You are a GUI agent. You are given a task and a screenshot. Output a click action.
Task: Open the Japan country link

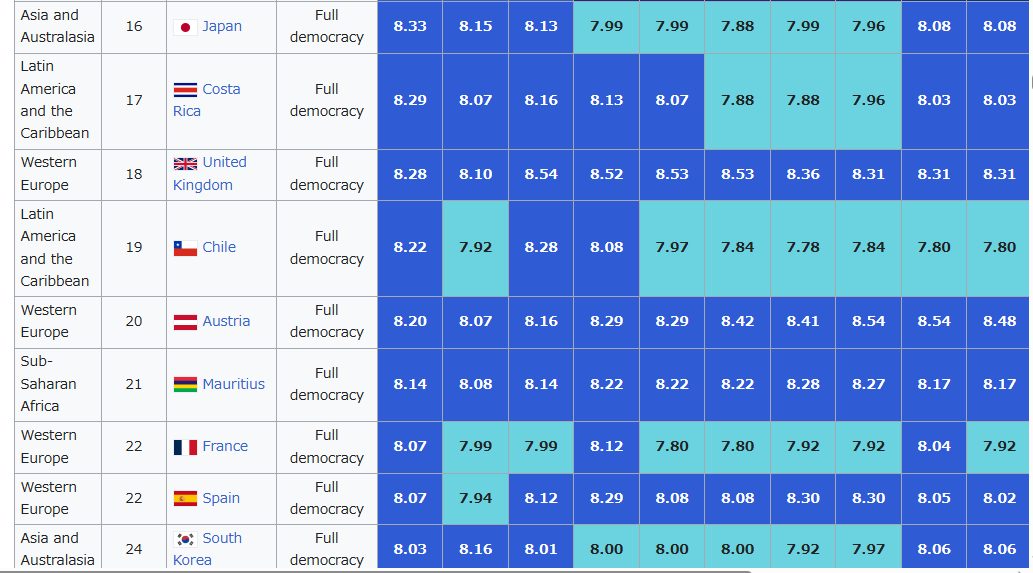click(222, 26)
